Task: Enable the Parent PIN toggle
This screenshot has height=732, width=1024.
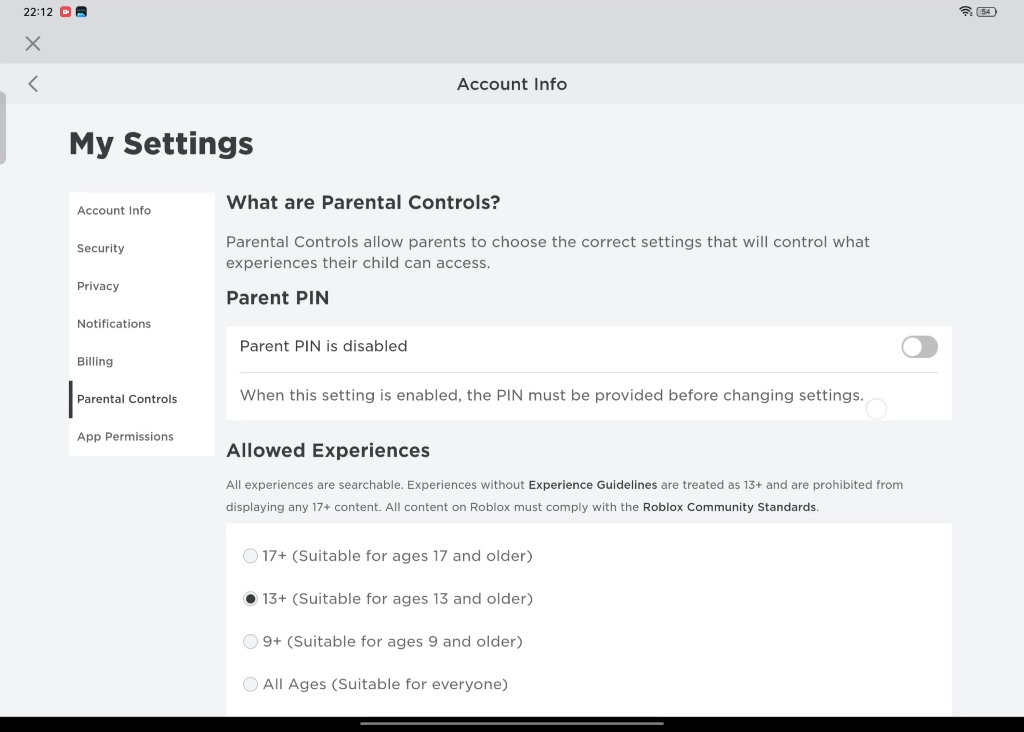Action: 919,347
